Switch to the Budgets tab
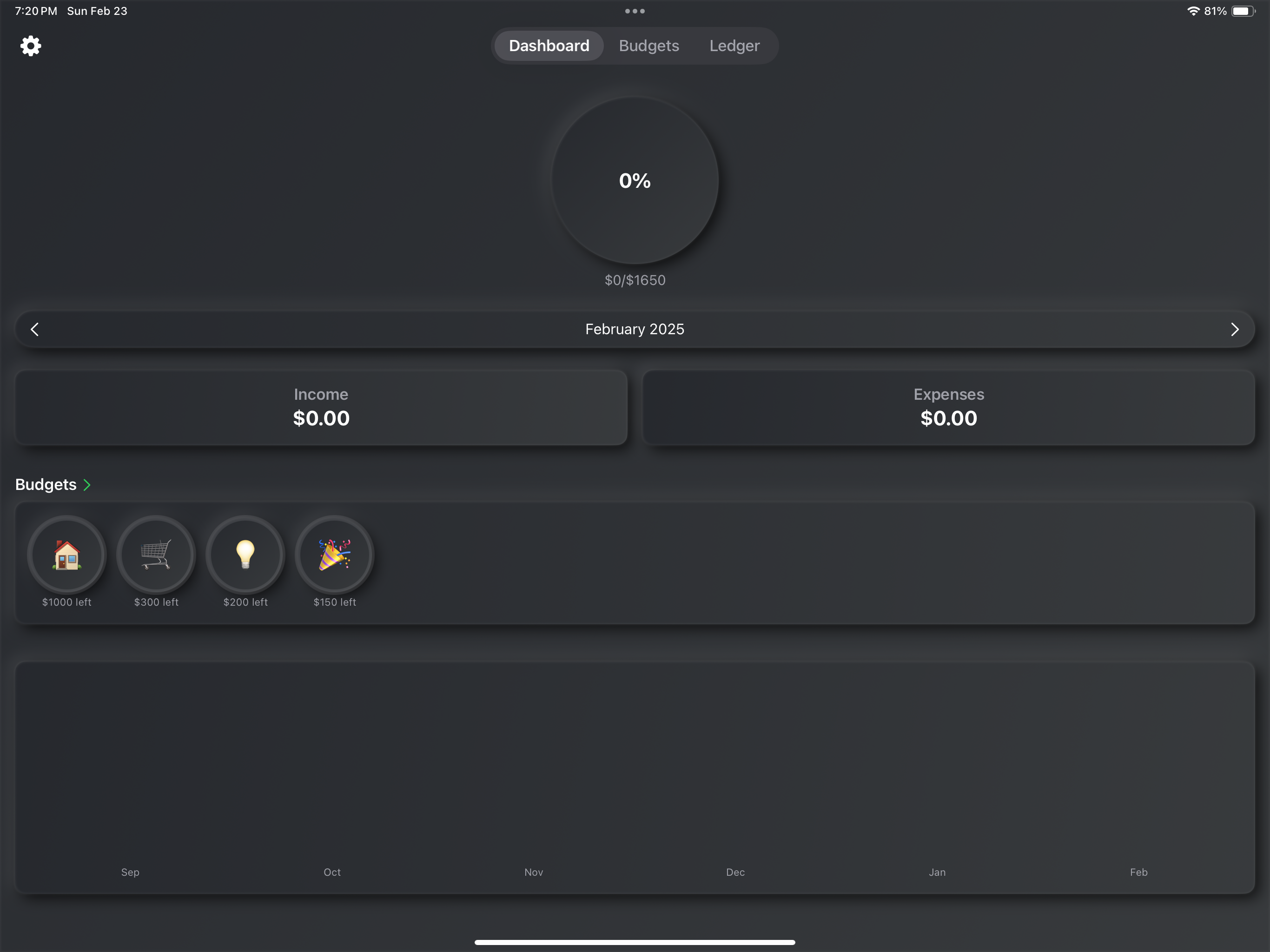The image size is (1270, 952). (649, 46)
